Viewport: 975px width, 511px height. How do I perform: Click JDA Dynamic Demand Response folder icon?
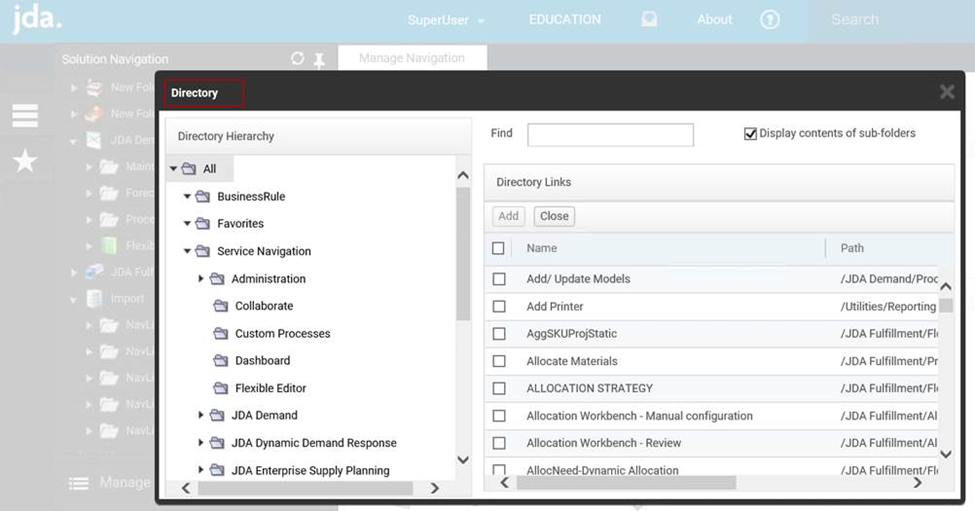point(217,443)
